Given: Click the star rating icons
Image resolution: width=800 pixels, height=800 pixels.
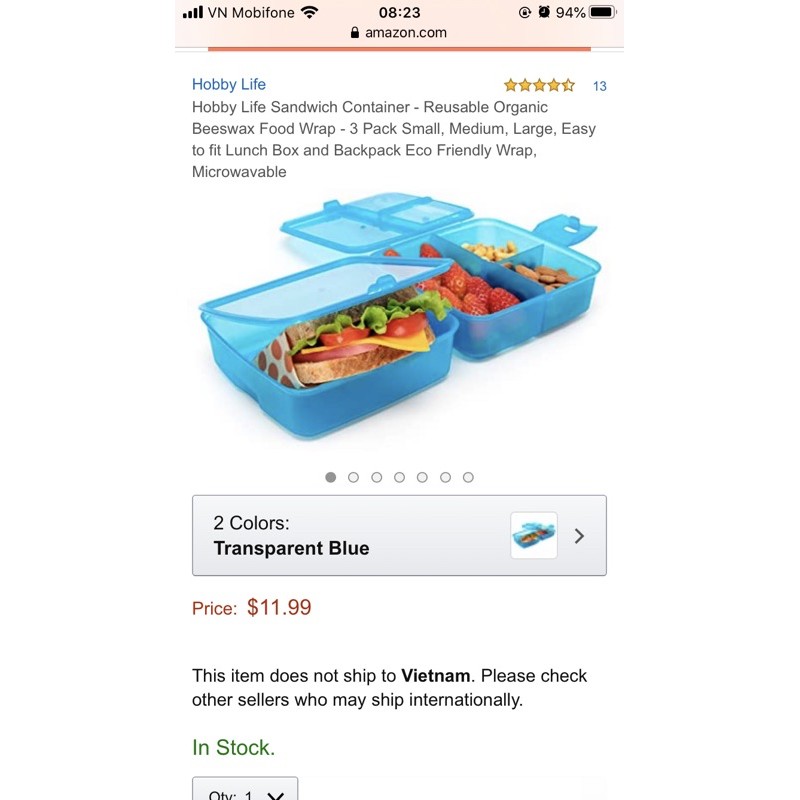Looking at the screenshot, I should click(539, 85).
